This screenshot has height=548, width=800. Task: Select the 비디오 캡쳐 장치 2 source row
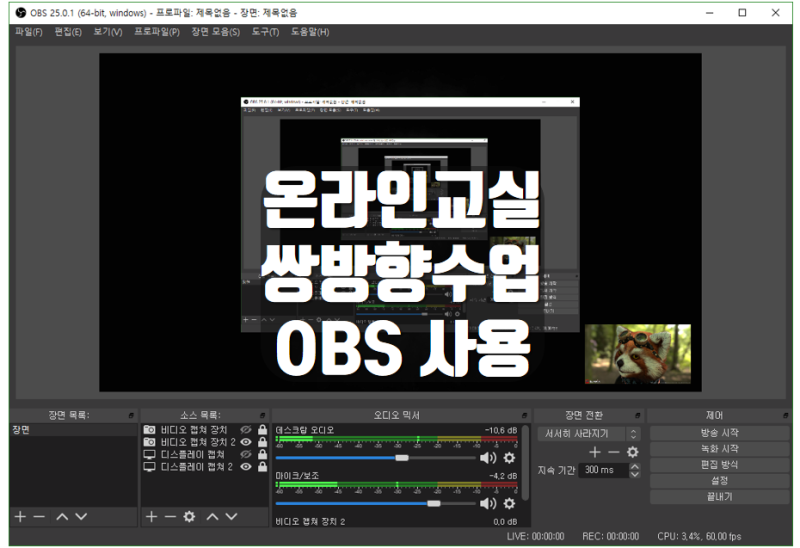pyautogui.click(x=205, y=442)
